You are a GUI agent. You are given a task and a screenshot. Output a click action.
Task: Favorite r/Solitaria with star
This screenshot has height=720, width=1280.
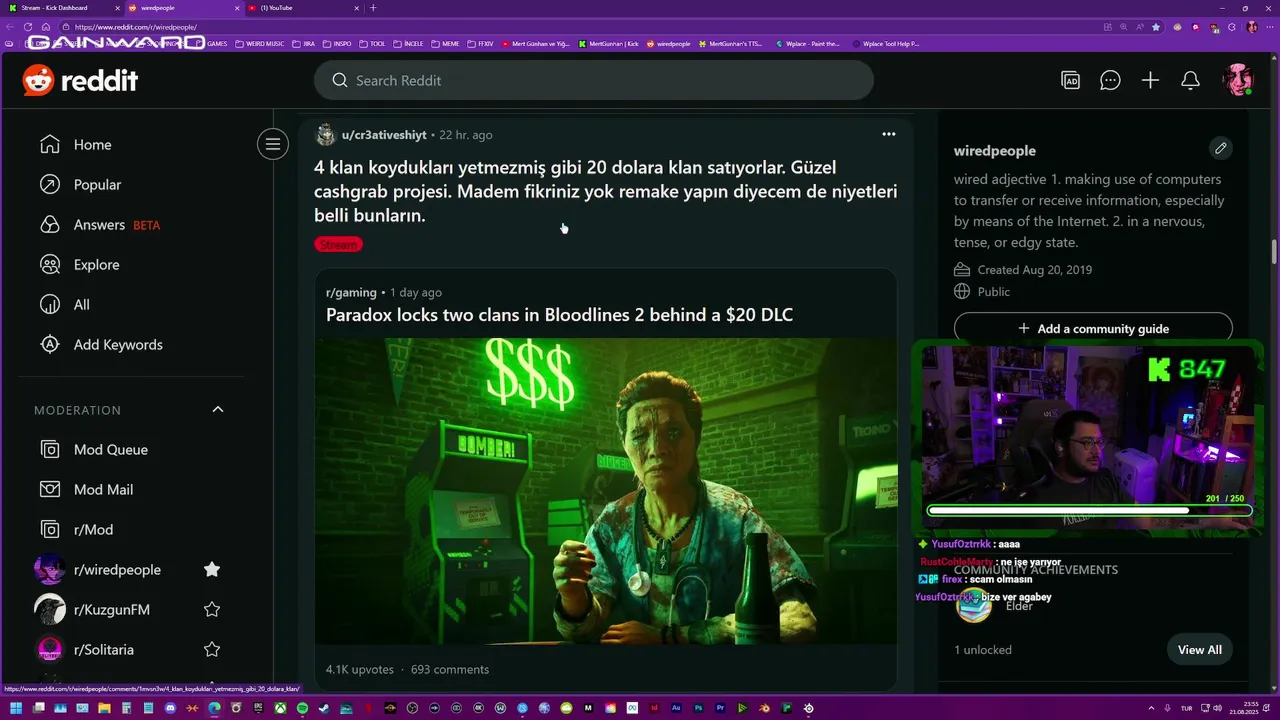pyautogui.click(x=212, y=649)
